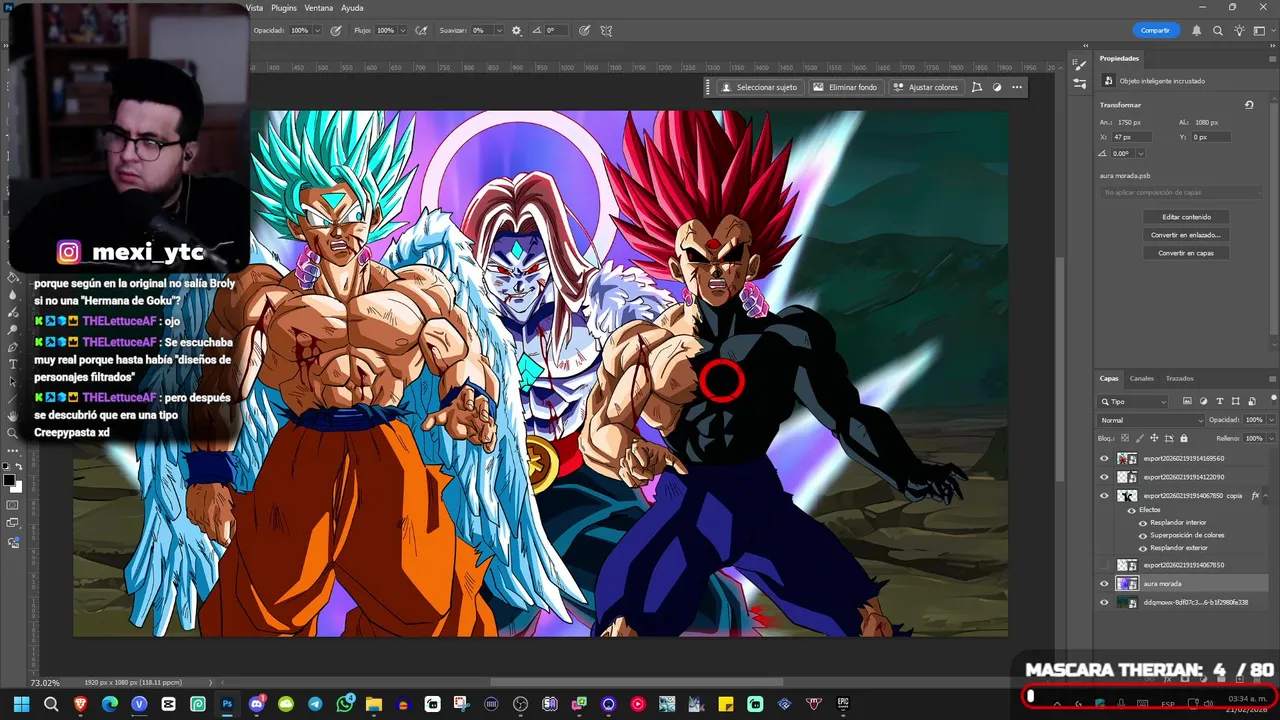Lock position move icon in Capas
This screenshot has width=1280, height=720.
pyautogui.click(x=1155, y=438)
